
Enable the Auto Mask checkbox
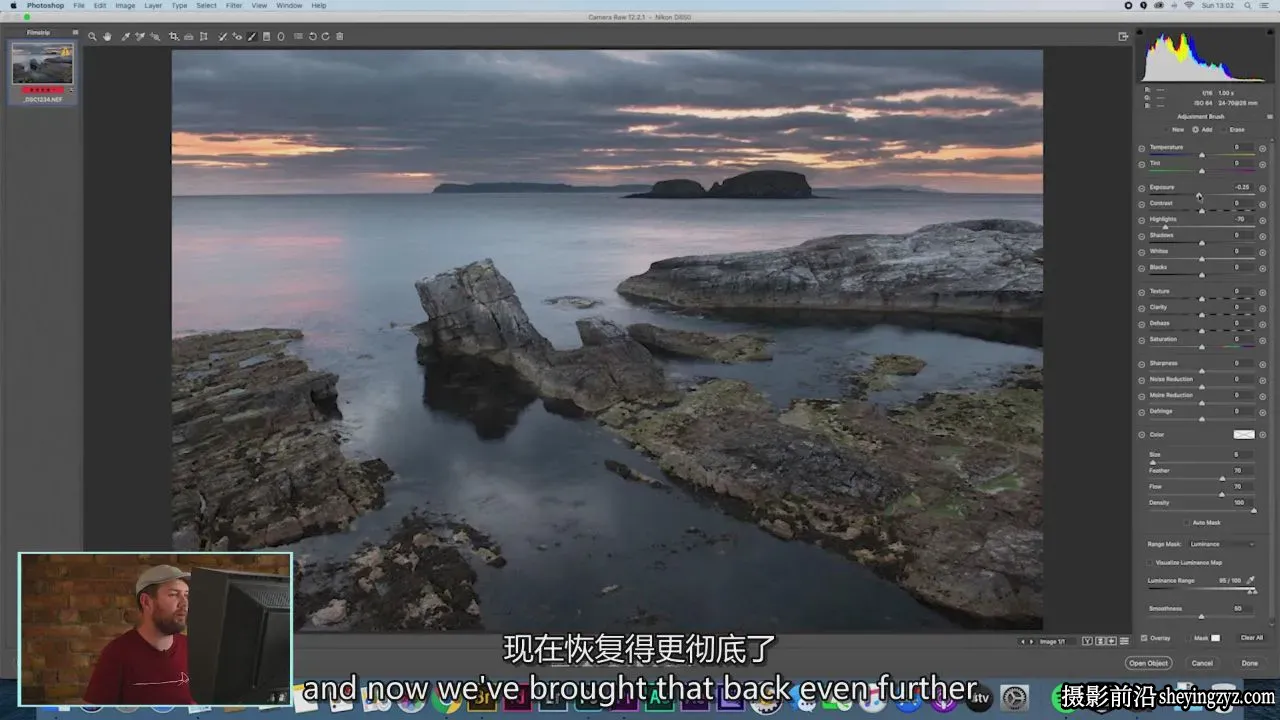pyautogui.click(x=1188, y=522)
